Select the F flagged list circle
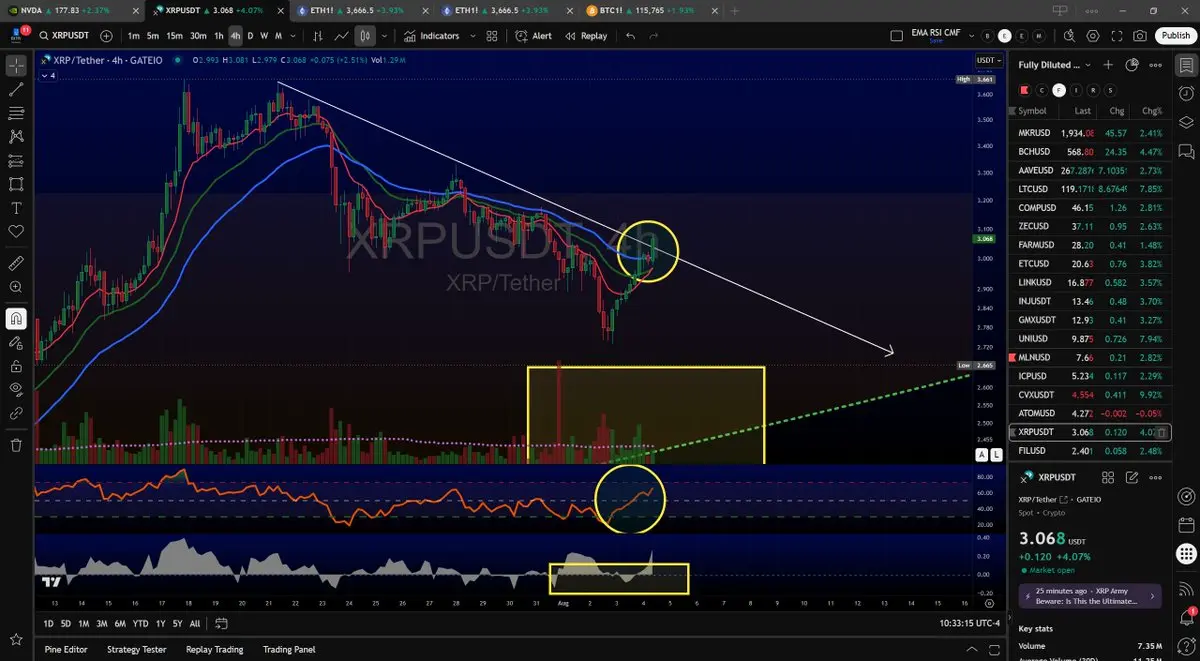Screen dimensions: 1200x661 pos(1059,90)
